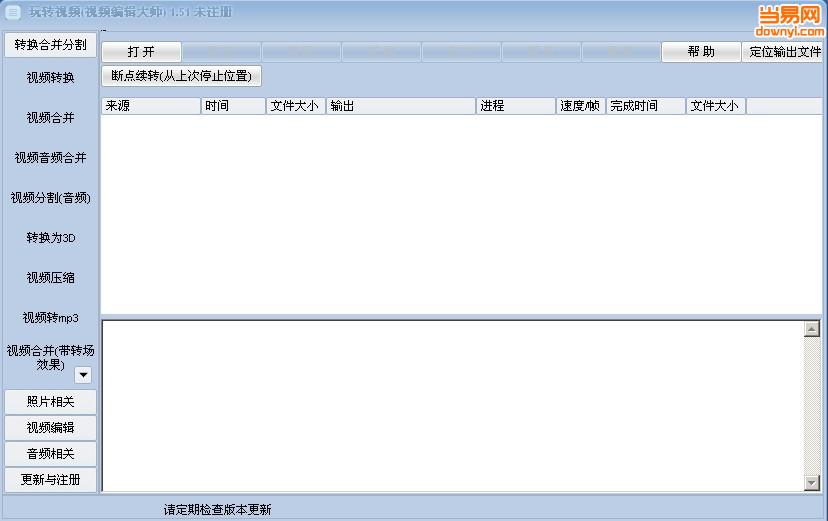Click 断点续转(从上次停止位置) button
Image resolution: width=828 pixels, height=521 pixels.
181,76
